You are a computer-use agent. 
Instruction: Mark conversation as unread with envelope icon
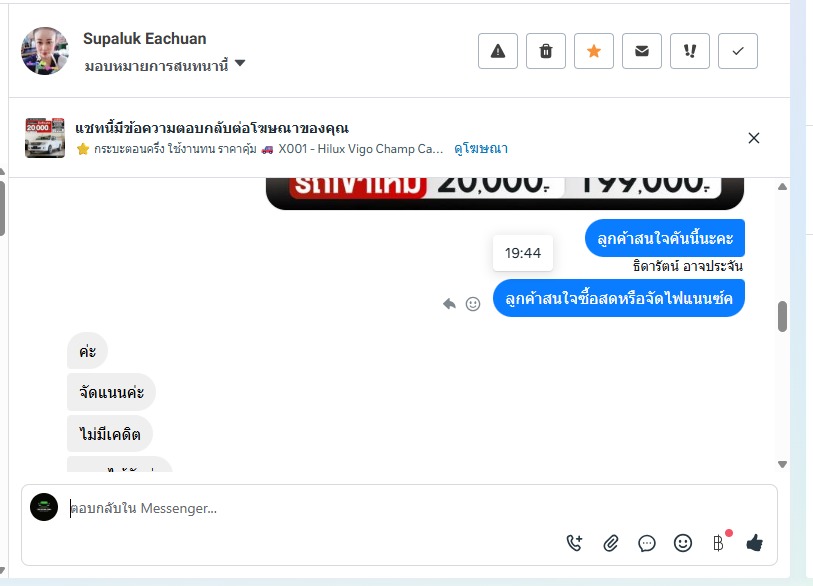point(642,51)
